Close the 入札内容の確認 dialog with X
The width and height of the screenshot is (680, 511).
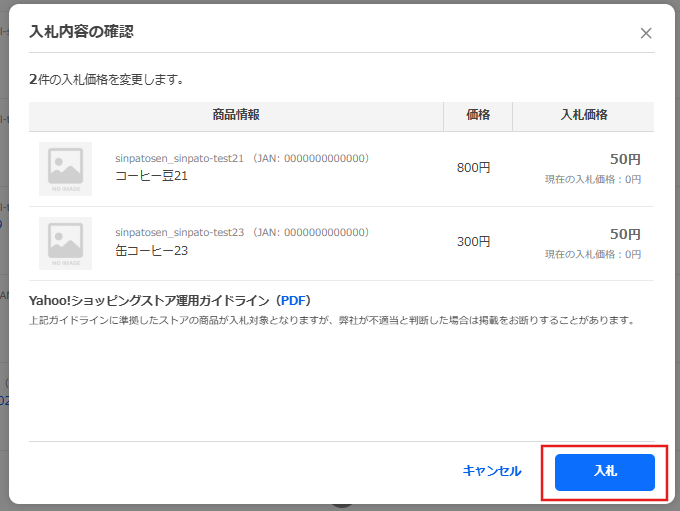pyautogui.click(x=646, y=33)
